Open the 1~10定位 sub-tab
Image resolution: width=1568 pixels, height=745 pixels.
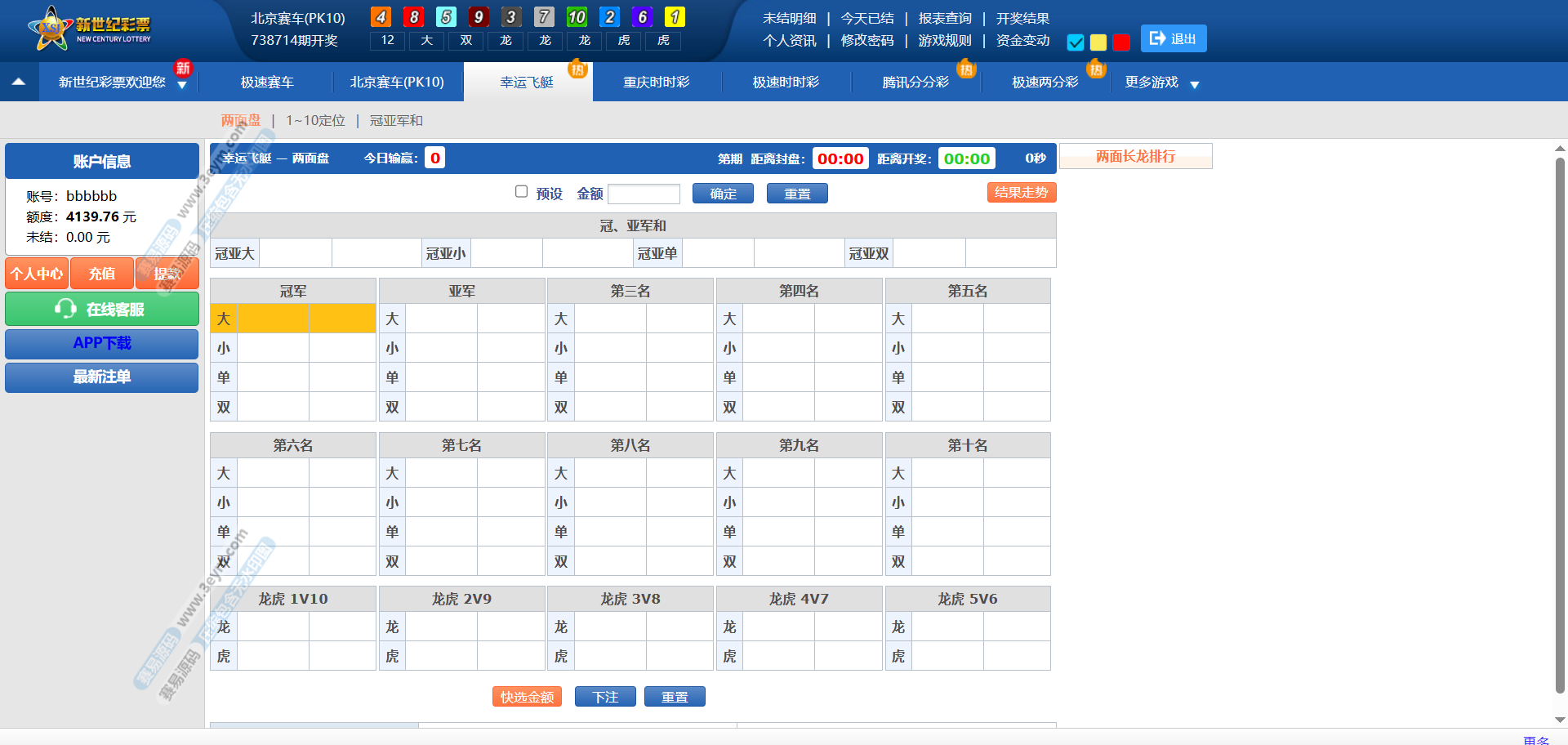click(x=315, y=121)
